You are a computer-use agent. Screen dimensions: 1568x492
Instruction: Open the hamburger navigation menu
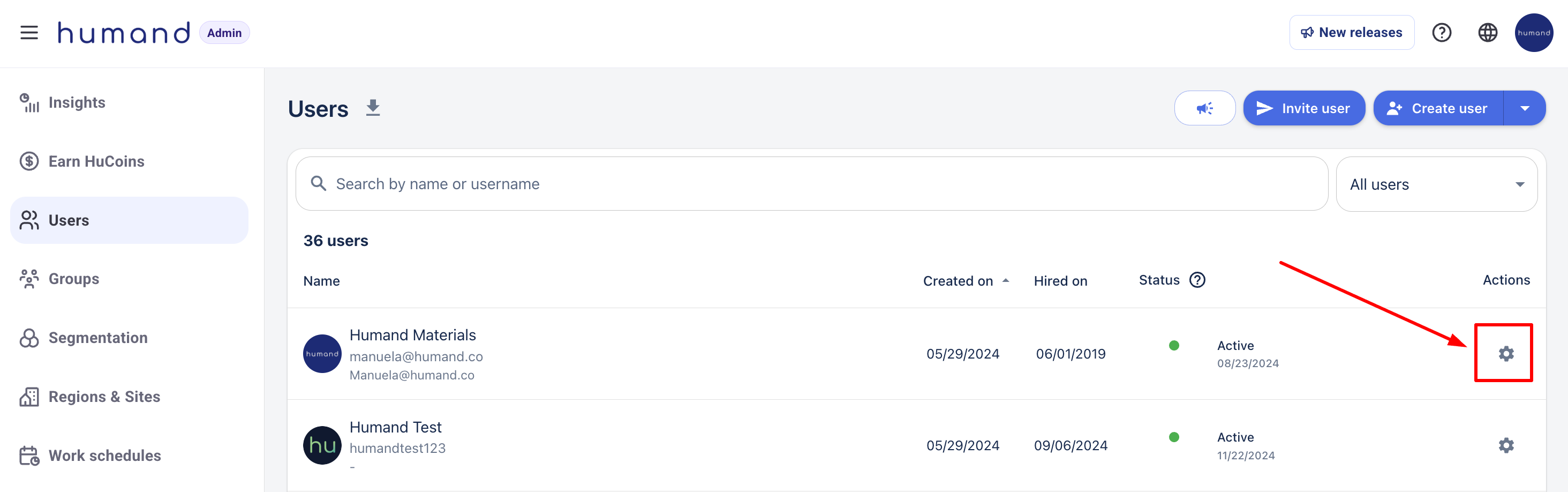[x=28, y=32]
